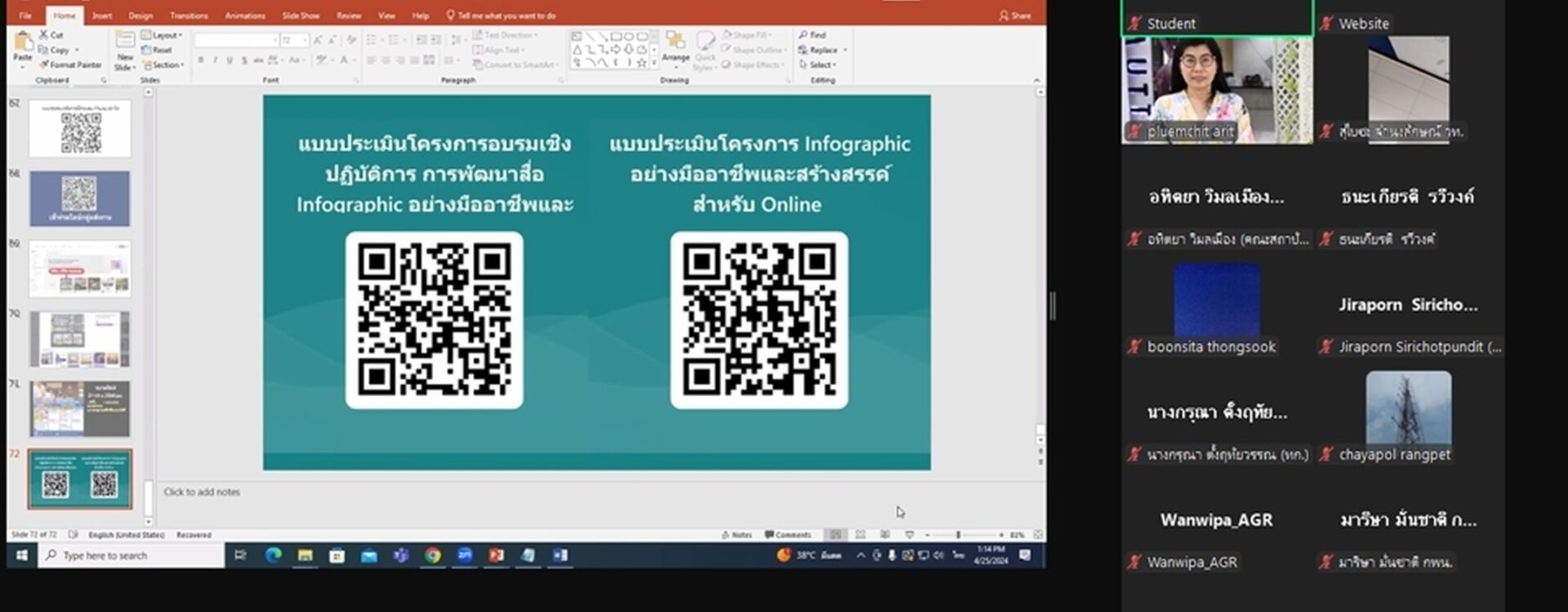Align text left in Paragraph group

click(x=371, y=60)
